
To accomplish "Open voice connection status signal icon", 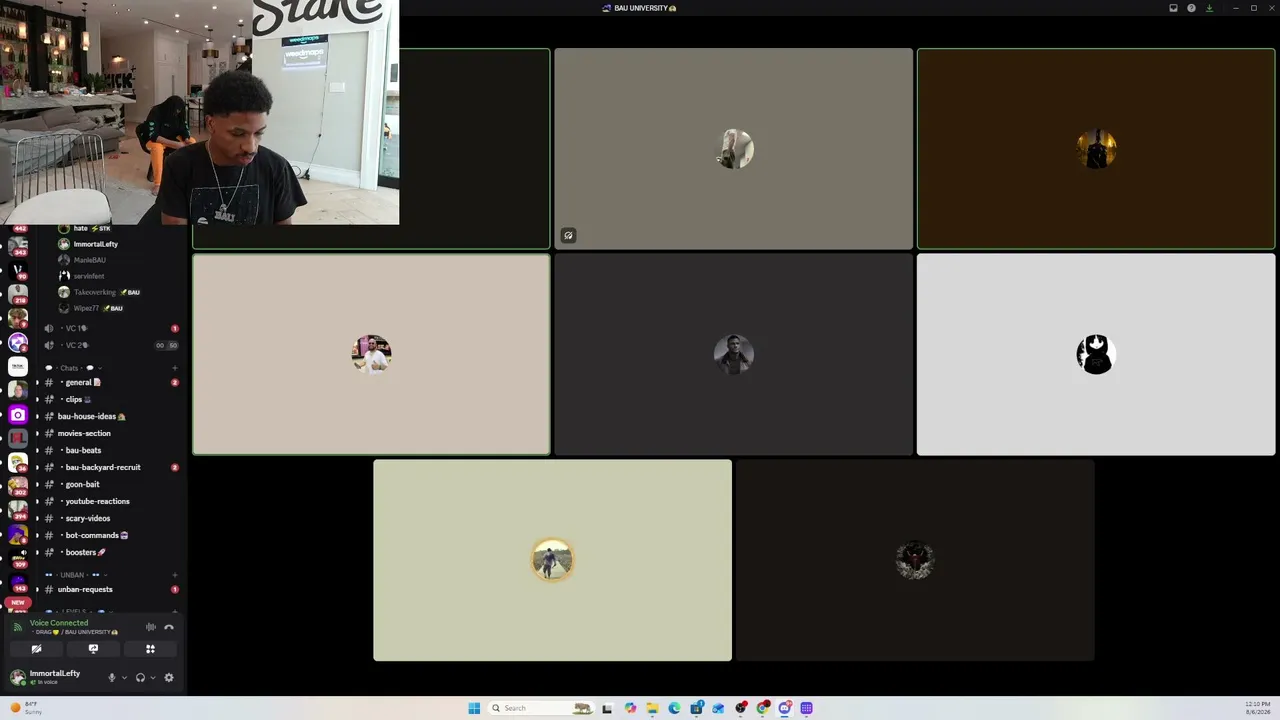I will click(x=17, y=627).
